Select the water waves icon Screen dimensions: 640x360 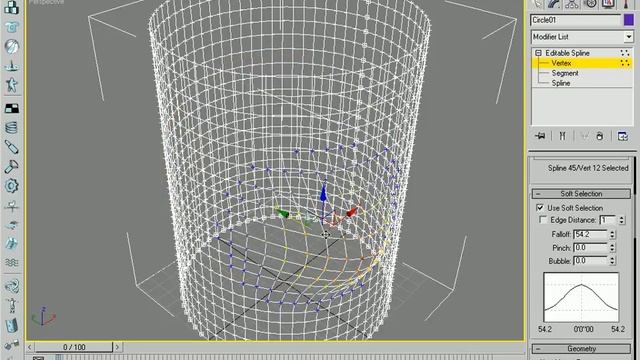pyautogui.click(x=11, y=262)
